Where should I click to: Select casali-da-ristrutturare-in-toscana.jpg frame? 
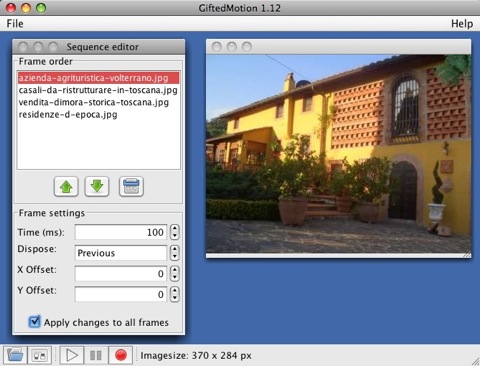(x=98, y=90)
